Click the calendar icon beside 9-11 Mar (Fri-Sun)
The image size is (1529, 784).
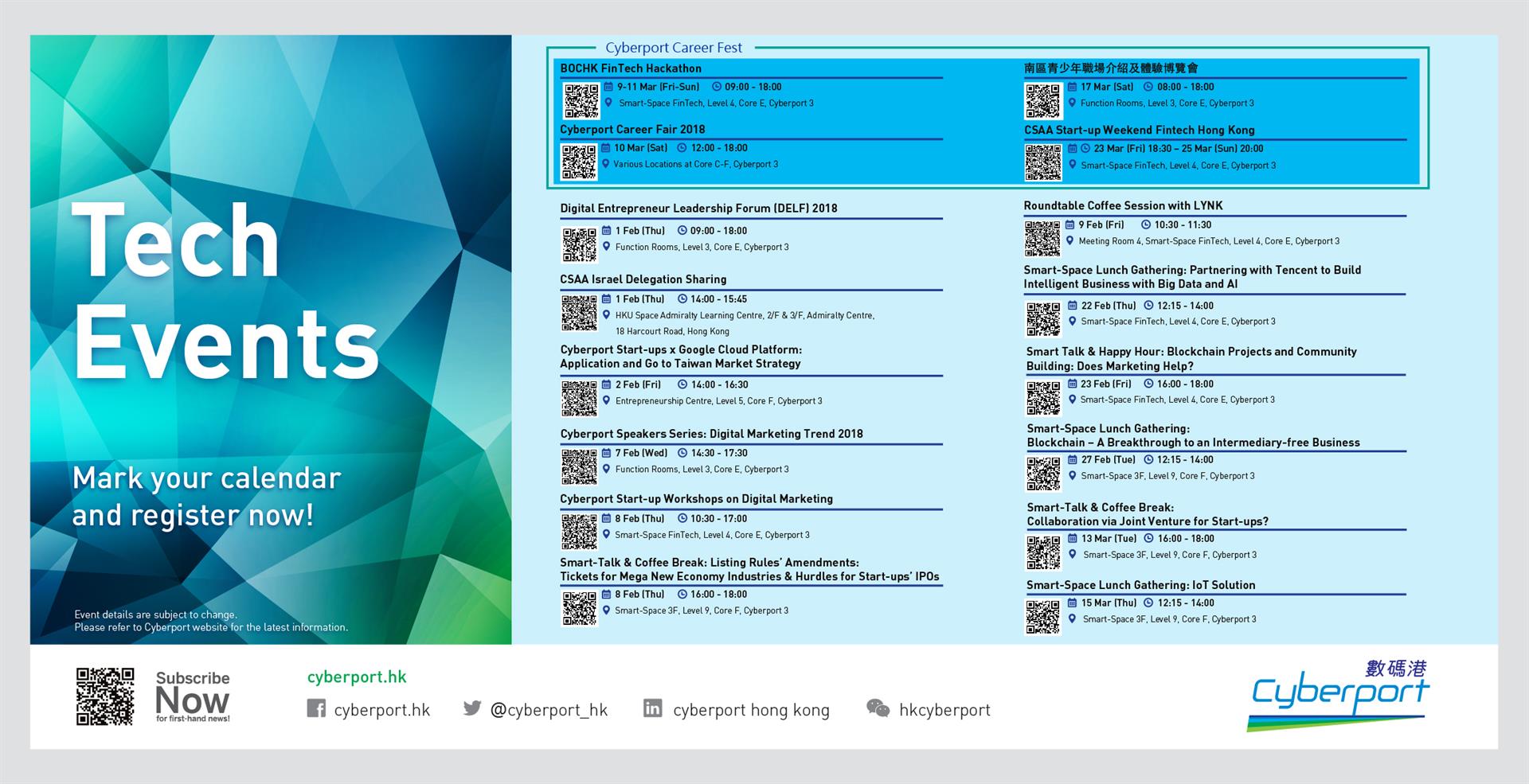point(609,87)
